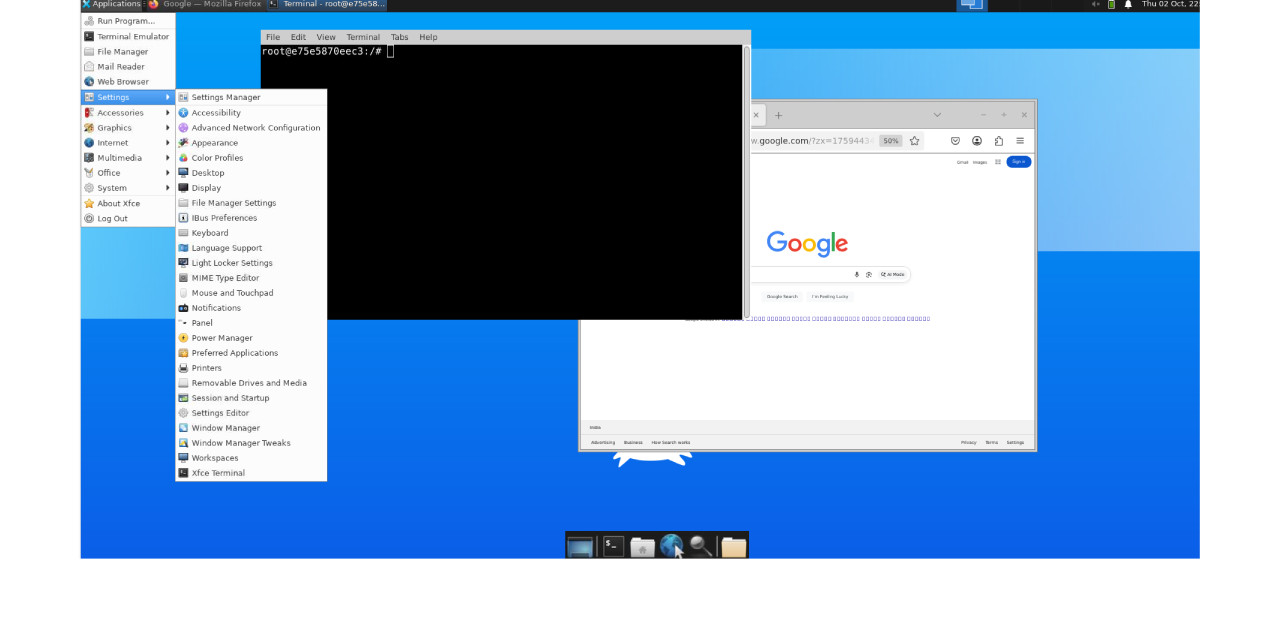Viewport: 1280px width, 640px height.
Task: Open the Appearance settings
Action: pyautogui.click(x=251, y=143)
